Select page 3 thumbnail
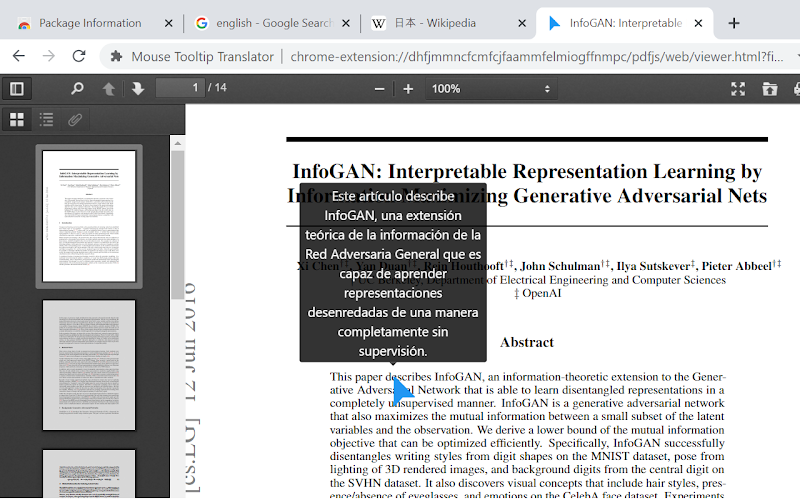Screen dimensions: 800x500 point(89,474)
